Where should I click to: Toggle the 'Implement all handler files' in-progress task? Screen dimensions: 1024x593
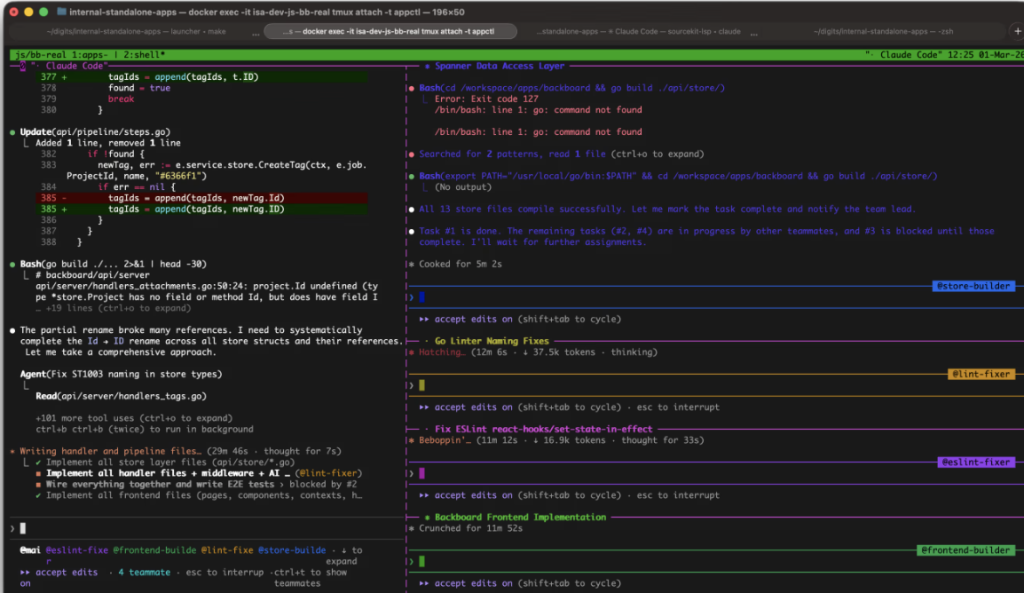pos(38,473)
